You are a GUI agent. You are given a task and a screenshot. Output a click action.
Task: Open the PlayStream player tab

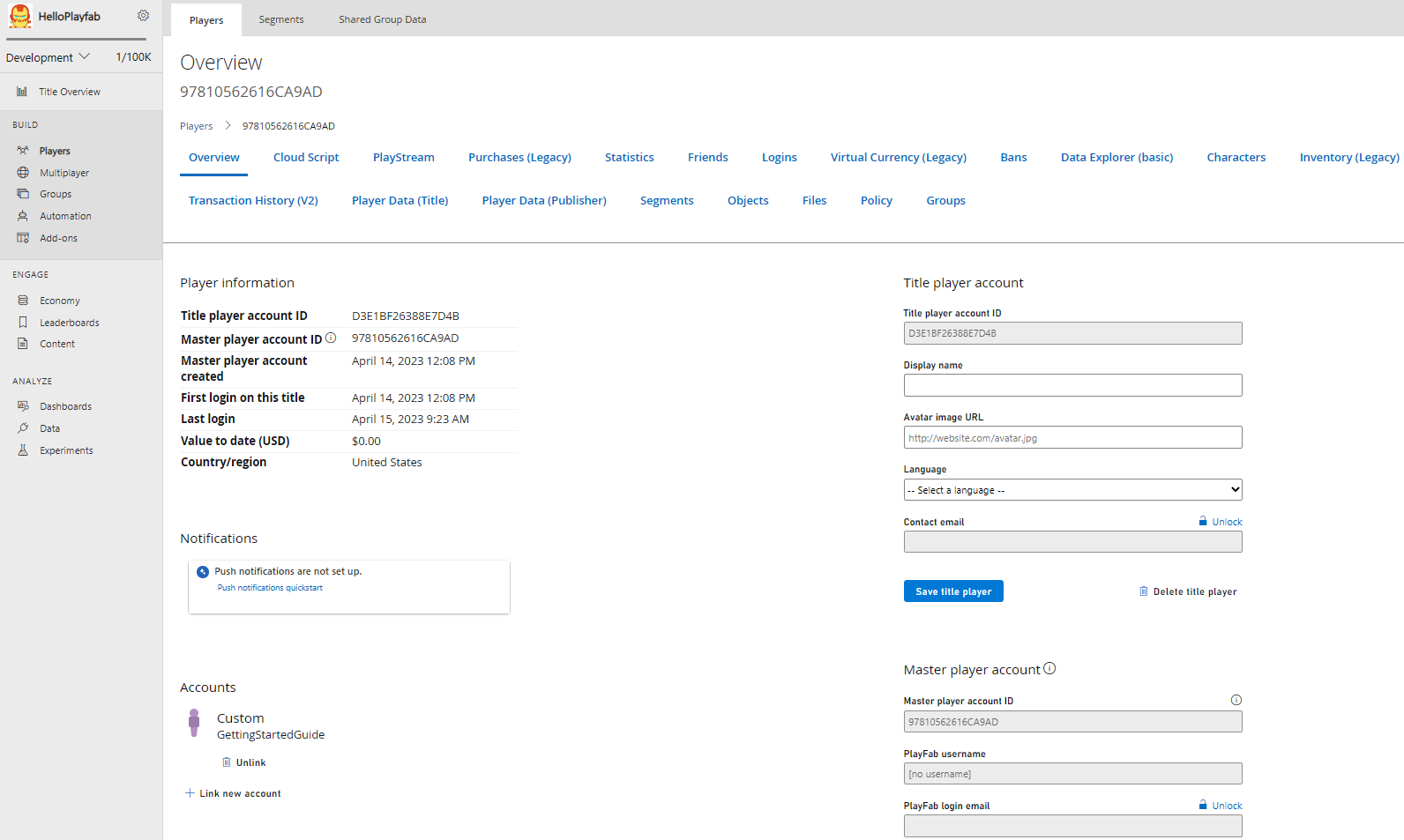(403, 158)
